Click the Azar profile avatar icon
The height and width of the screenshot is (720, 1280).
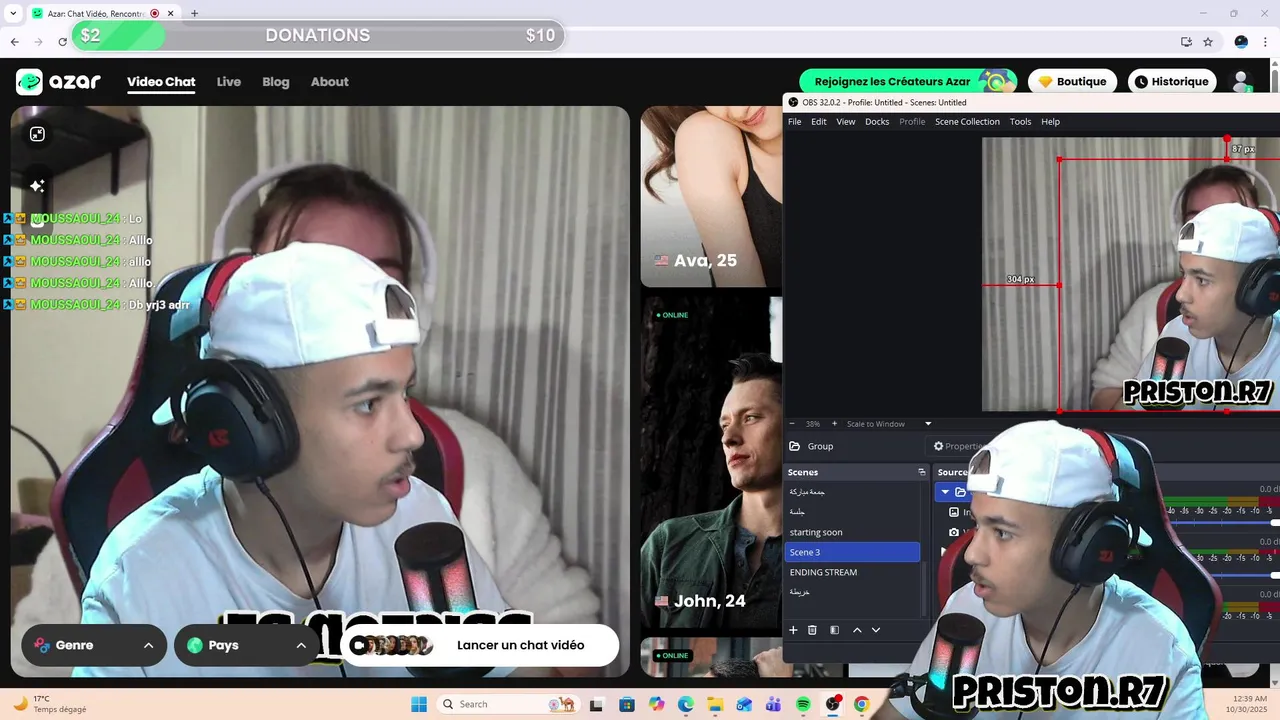coord(1242,82)
